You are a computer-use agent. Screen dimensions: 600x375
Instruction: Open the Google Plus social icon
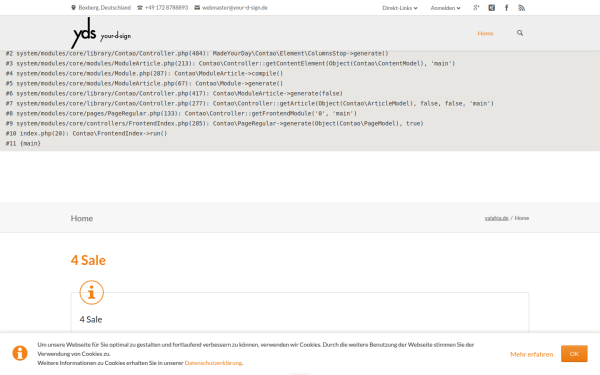click(476, 8)
